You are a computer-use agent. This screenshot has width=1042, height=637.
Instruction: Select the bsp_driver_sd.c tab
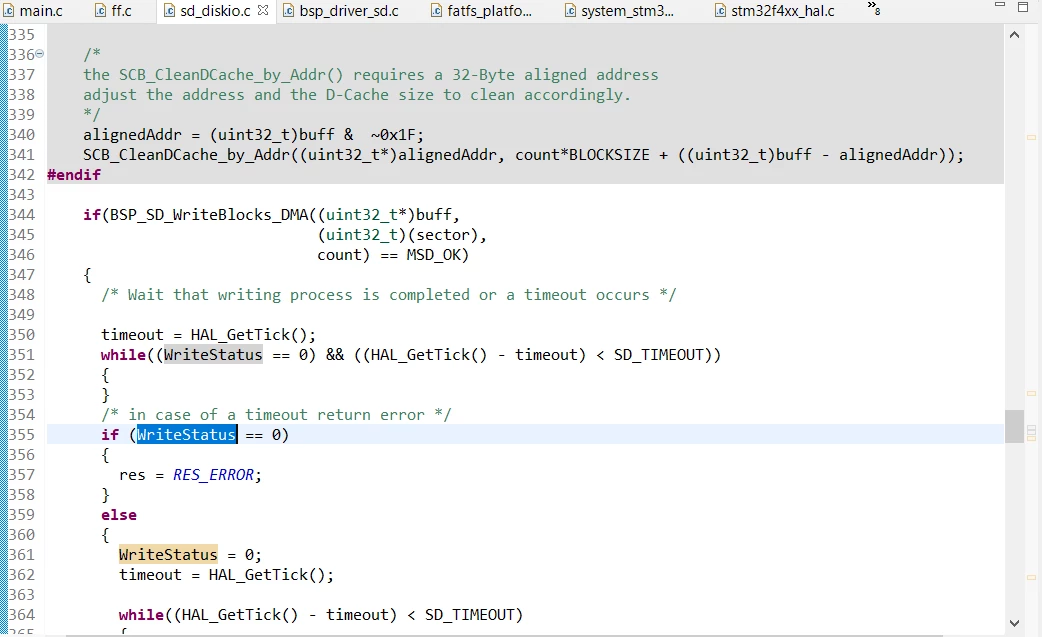pos(340,11)
